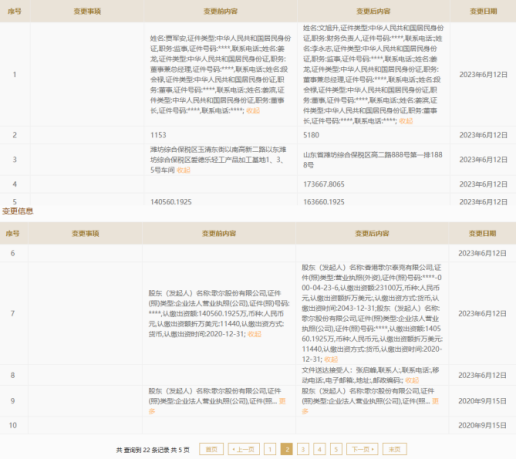Click the 变更后内容 header in the lower table
Viewport: 517px width, 460px height.
click(372, 233)
